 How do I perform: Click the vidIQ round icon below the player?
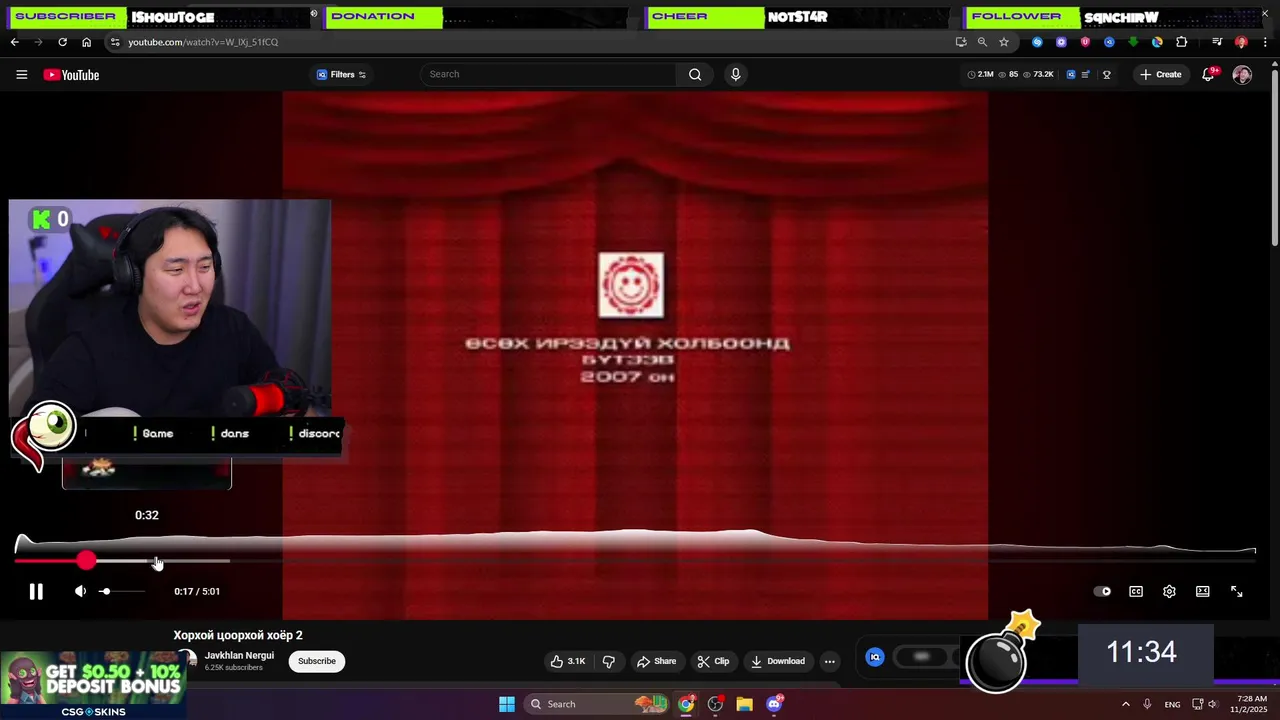pos(875,657)
